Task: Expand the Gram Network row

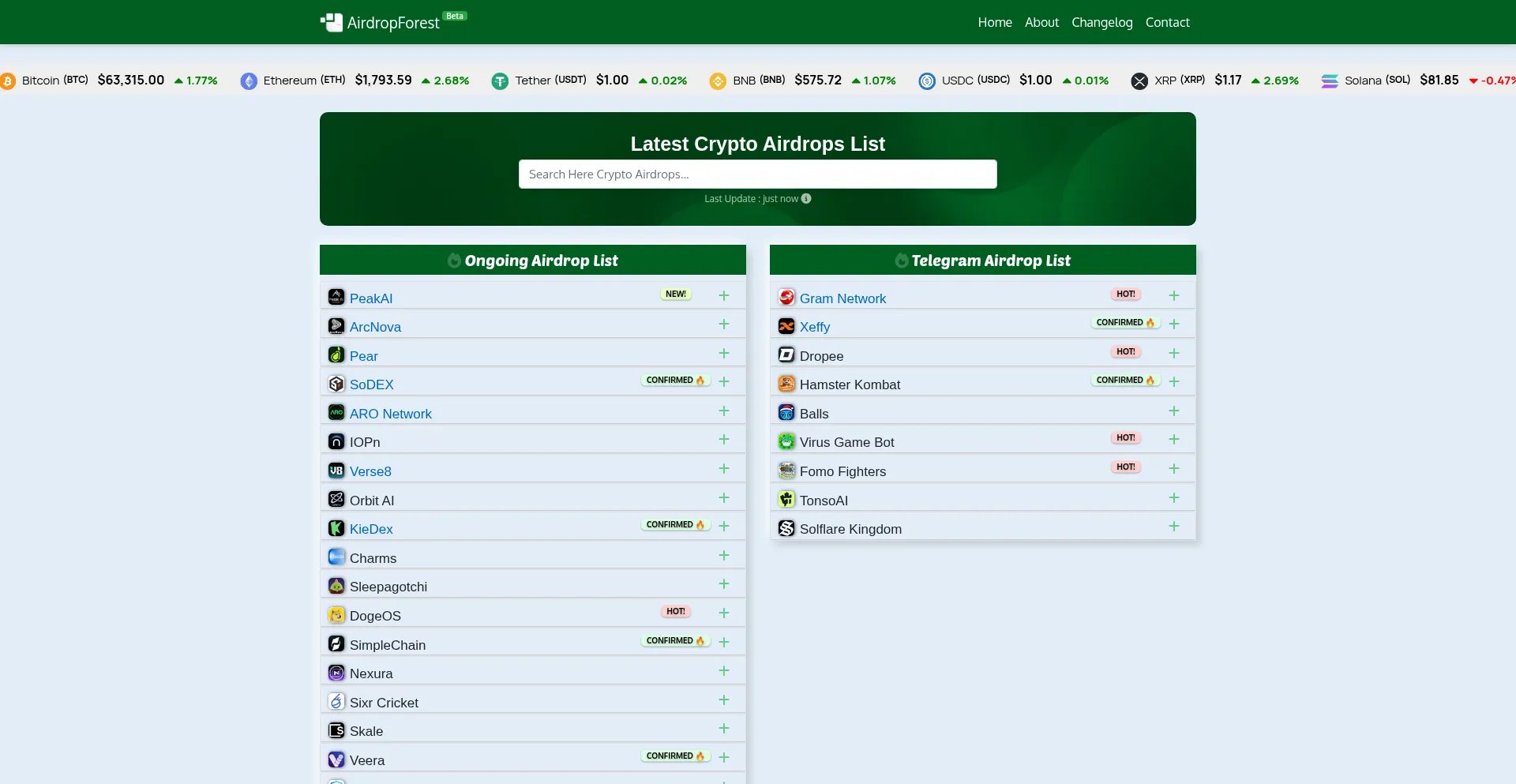Action: (1174, 295)
